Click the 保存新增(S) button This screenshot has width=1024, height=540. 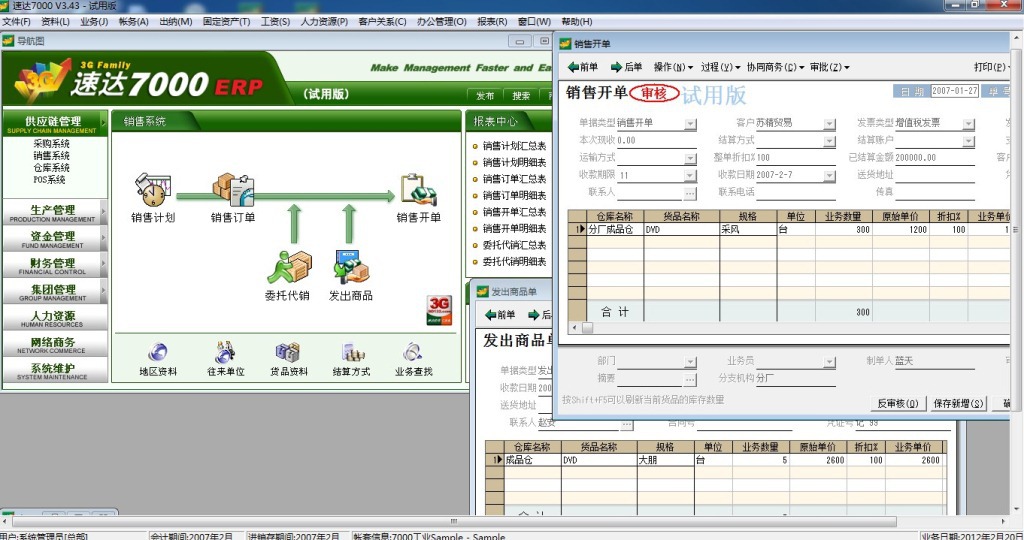point(957,404)
